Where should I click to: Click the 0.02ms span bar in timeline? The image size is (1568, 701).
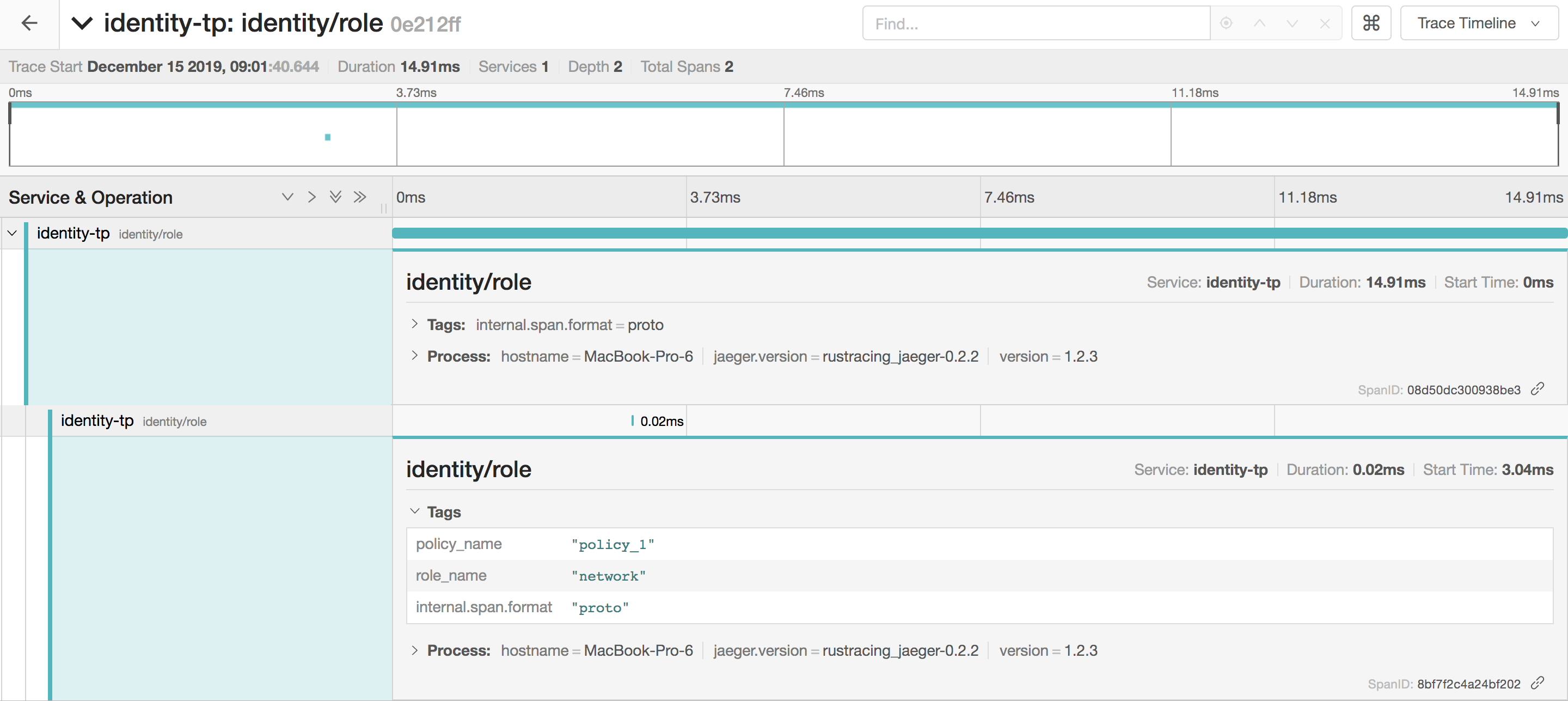[633, 421]
